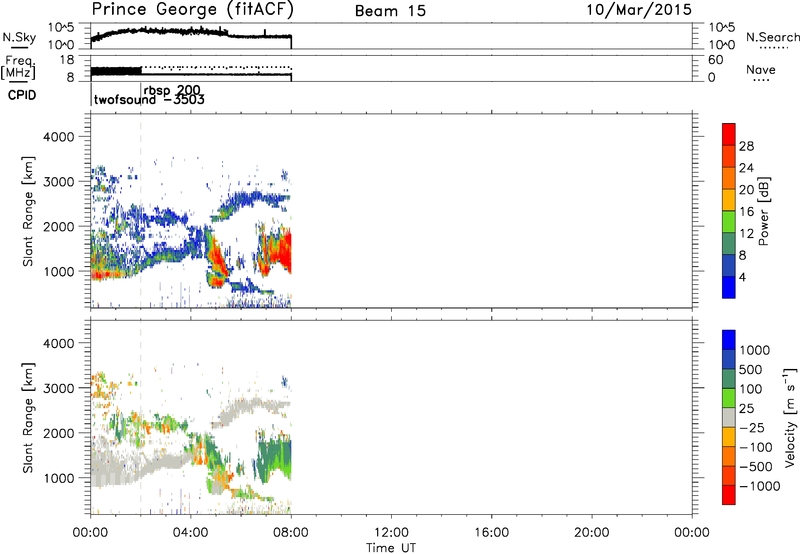Click the 'CPID' label
The image size is (800, 554).
pyautogui.click(x=22, y=95)
